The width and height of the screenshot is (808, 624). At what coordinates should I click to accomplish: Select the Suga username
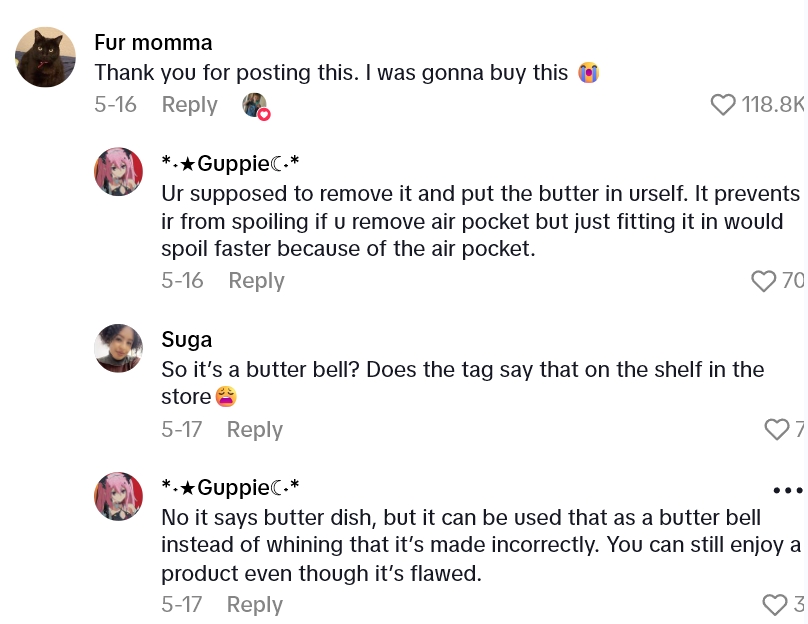coord(186,340)
